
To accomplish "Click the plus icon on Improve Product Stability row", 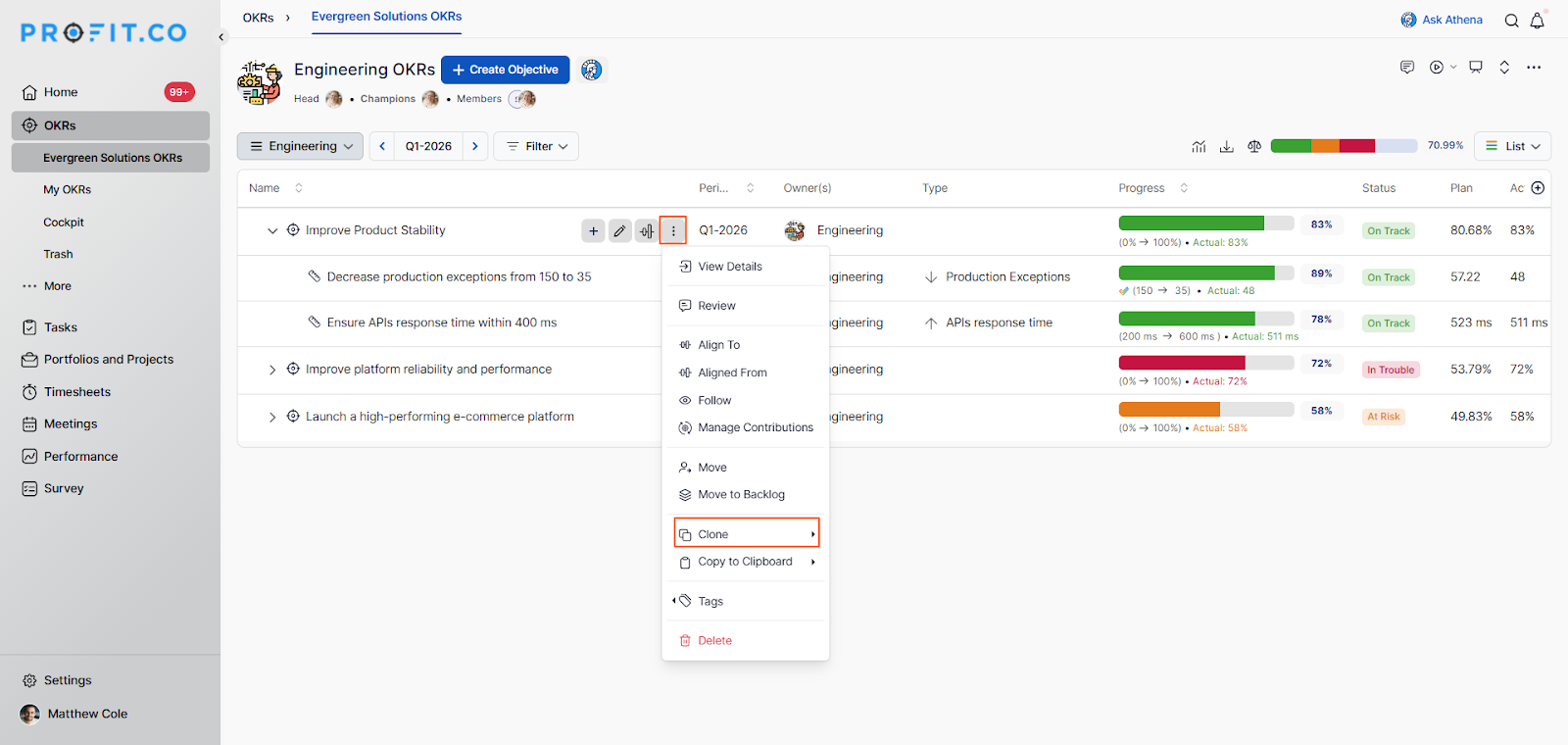I will click(x=593, y=231).
